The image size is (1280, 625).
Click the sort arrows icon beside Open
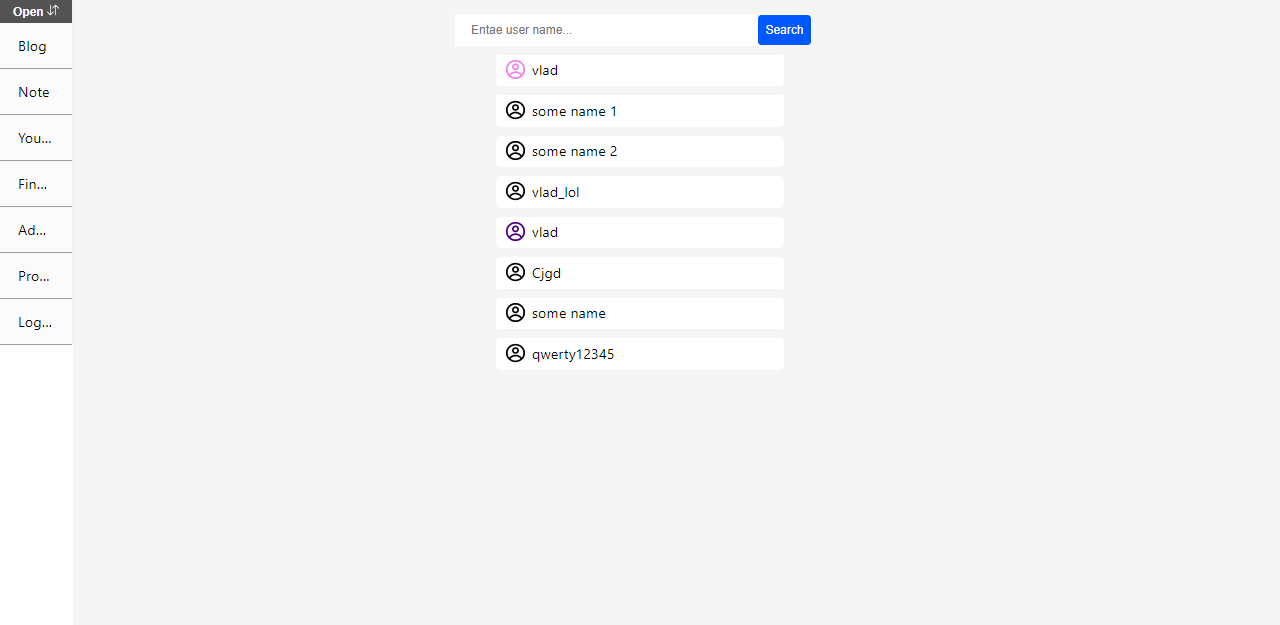point(53,11)
